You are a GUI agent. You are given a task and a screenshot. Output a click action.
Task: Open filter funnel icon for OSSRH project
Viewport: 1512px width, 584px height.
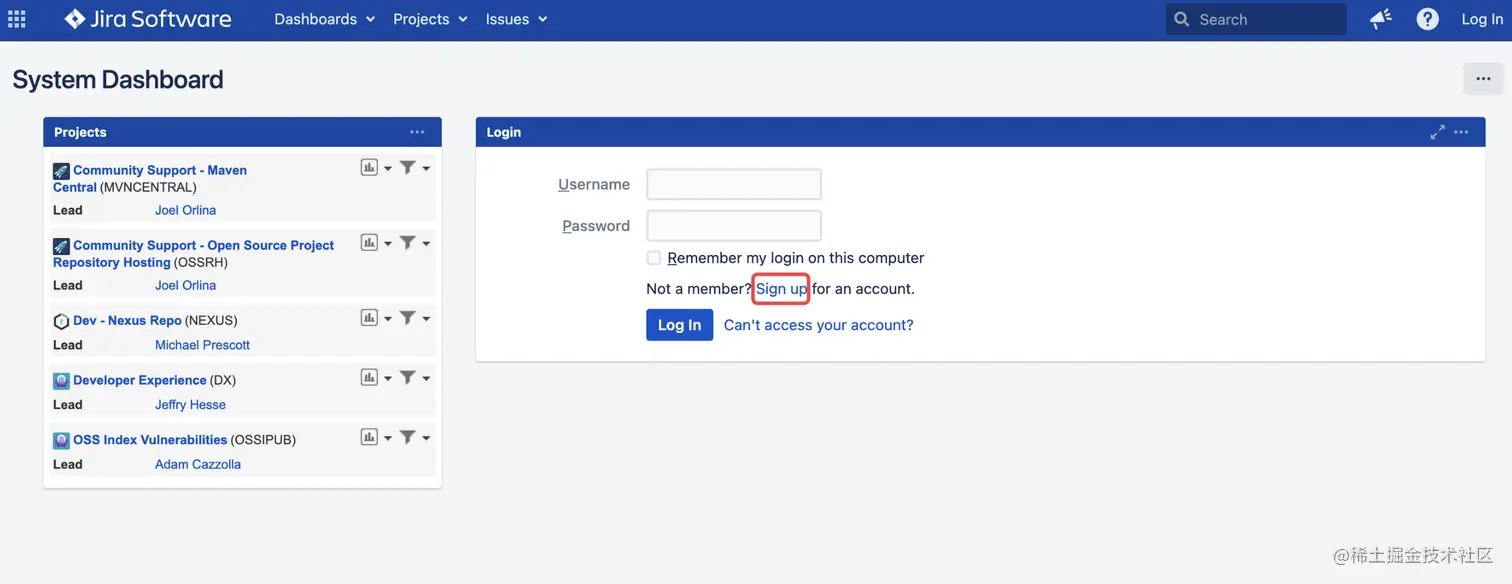click(408, 243)
